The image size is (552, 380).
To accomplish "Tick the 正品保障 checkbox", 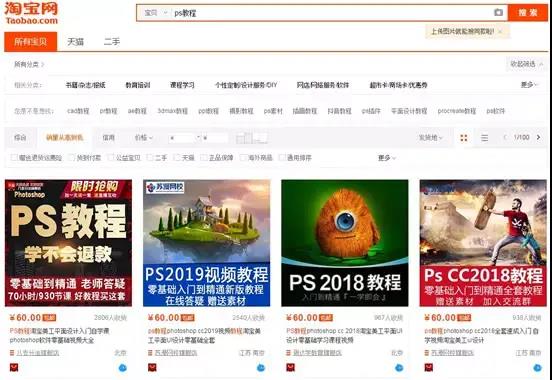I will (x=204, y=158).
